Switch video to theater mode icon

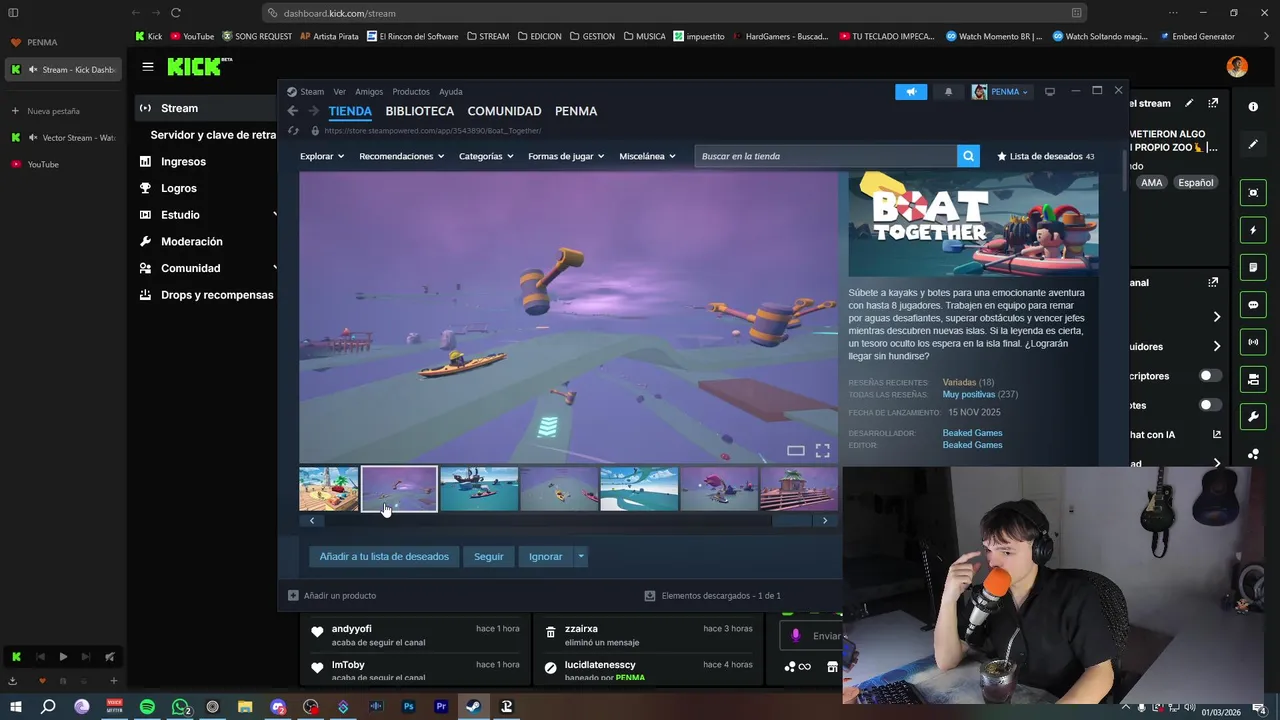point(795,451)
